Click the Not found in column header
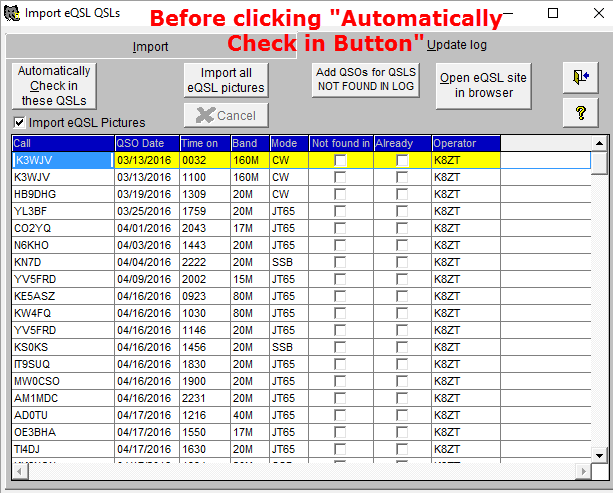 [341, 143]
